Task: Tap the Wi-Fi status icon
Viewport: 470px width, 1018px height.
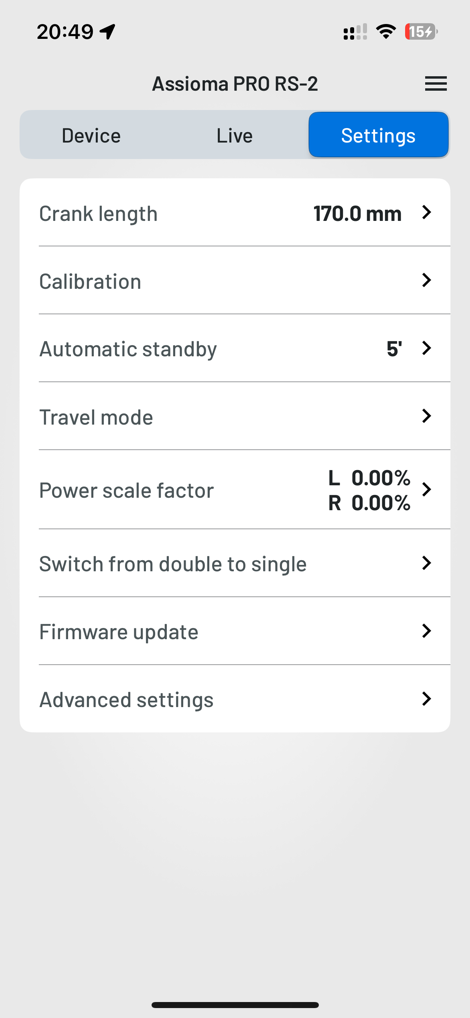Action: pos(387,31)
